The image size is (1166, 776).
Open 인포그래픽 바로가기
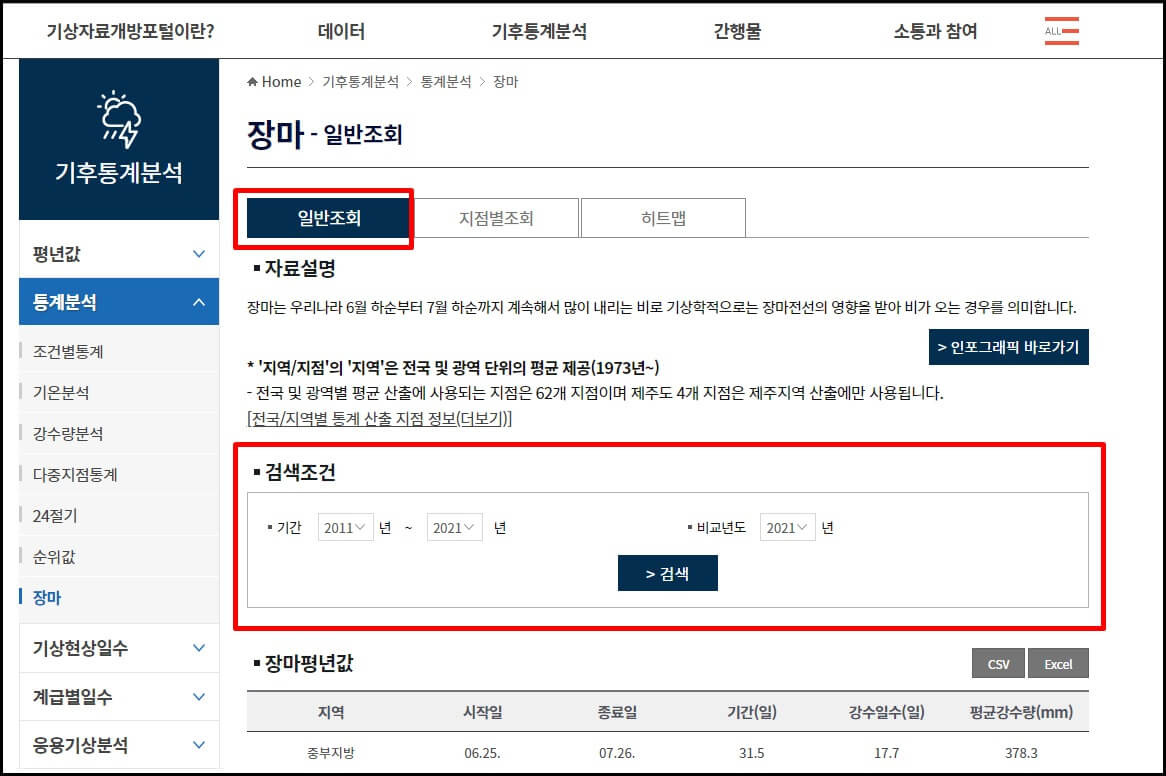[1008, 348]
